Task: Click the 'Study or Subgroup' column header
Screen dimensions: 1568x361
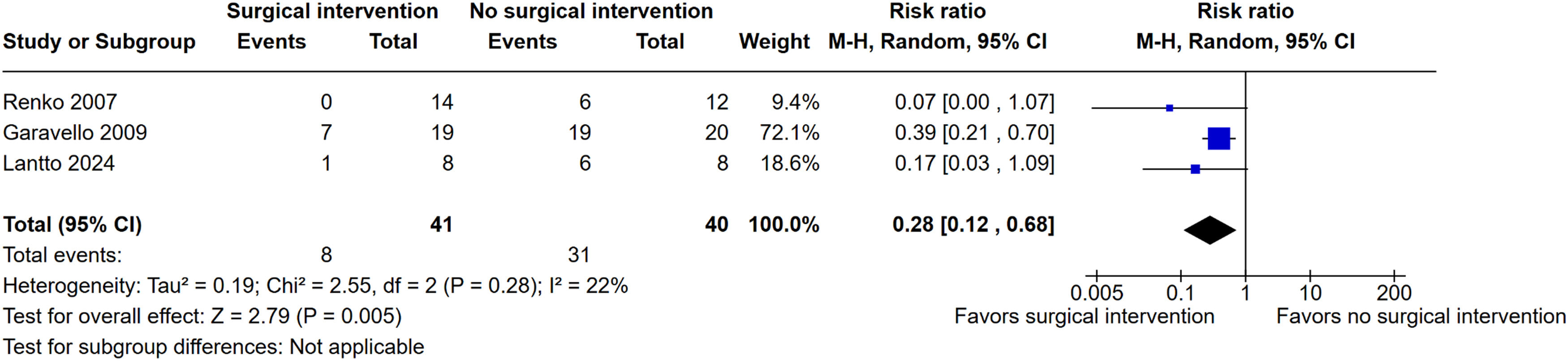Action: click(99, 41)
